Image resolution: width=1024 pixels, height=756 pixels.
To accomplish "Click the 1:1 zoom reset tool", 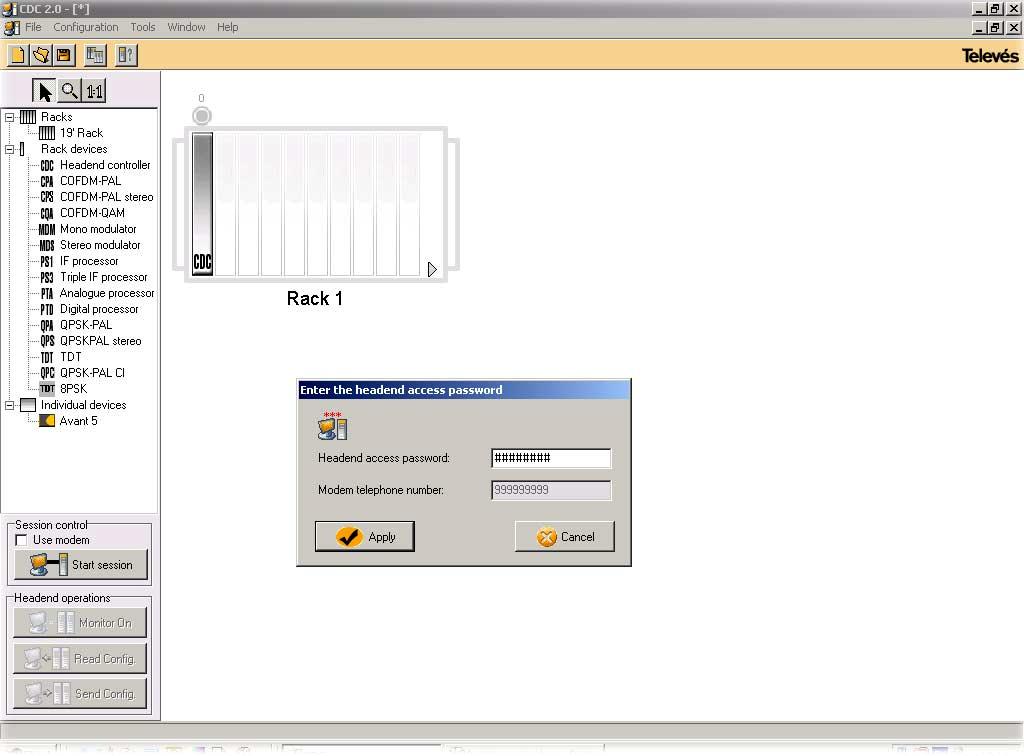I will (94, 91).
